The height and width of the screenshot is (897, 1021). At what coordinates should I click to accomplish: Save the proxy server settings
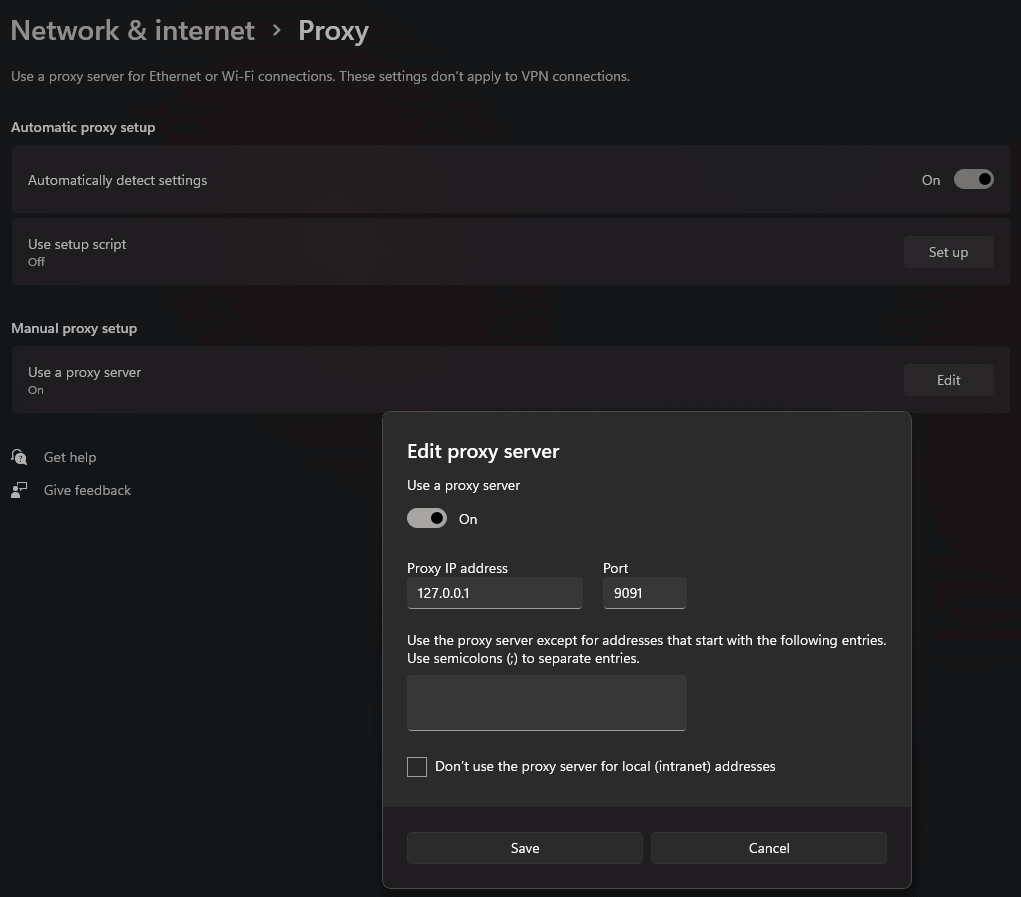[x=524, y=848]
